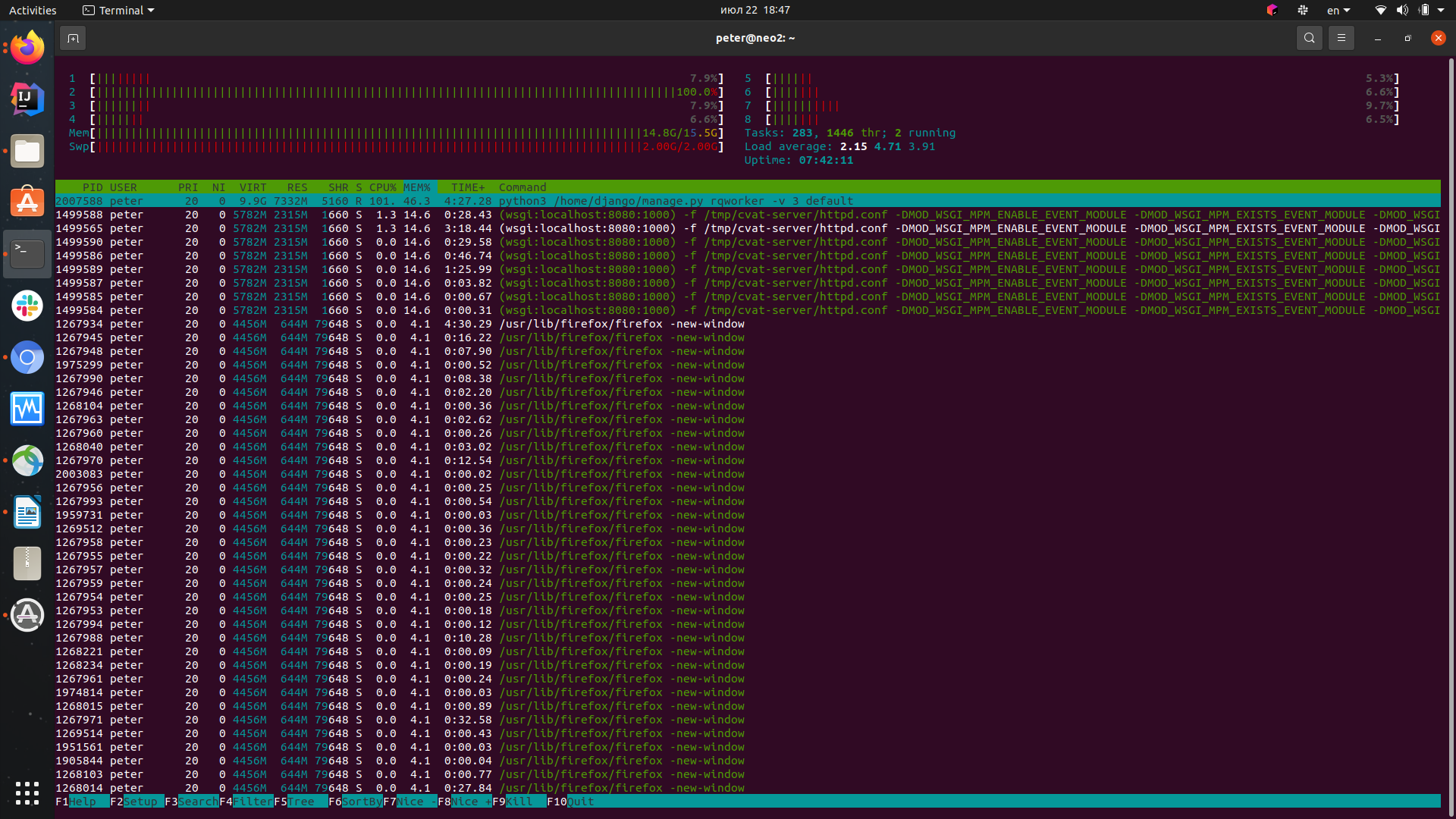Open the Terminal app menu dropdown
This screenshot has width=1456, height=819.
pos(119,10)
